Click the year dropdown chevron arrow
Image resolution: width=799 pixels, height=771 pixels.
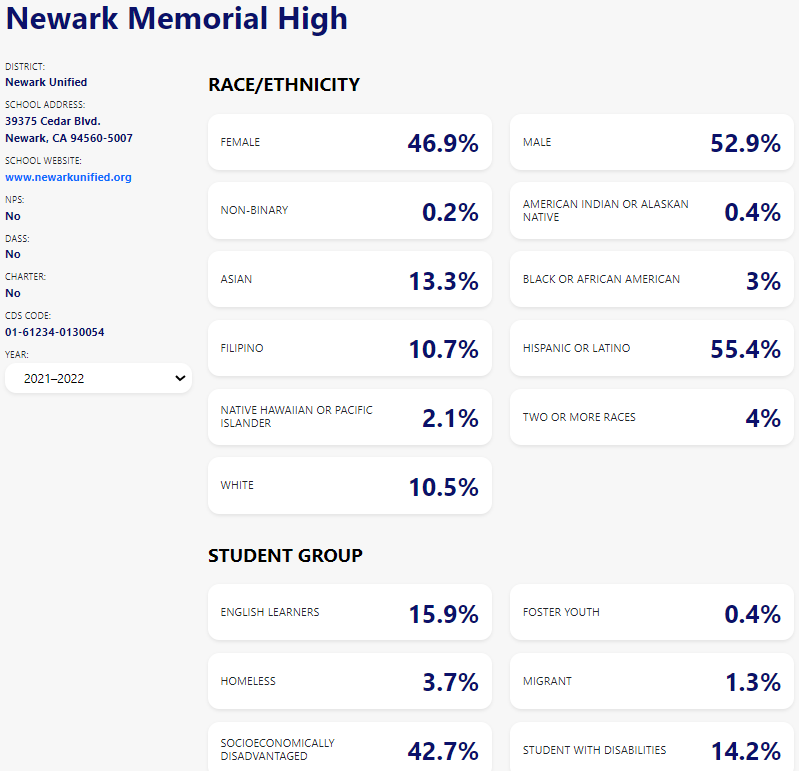click(180, 378)
